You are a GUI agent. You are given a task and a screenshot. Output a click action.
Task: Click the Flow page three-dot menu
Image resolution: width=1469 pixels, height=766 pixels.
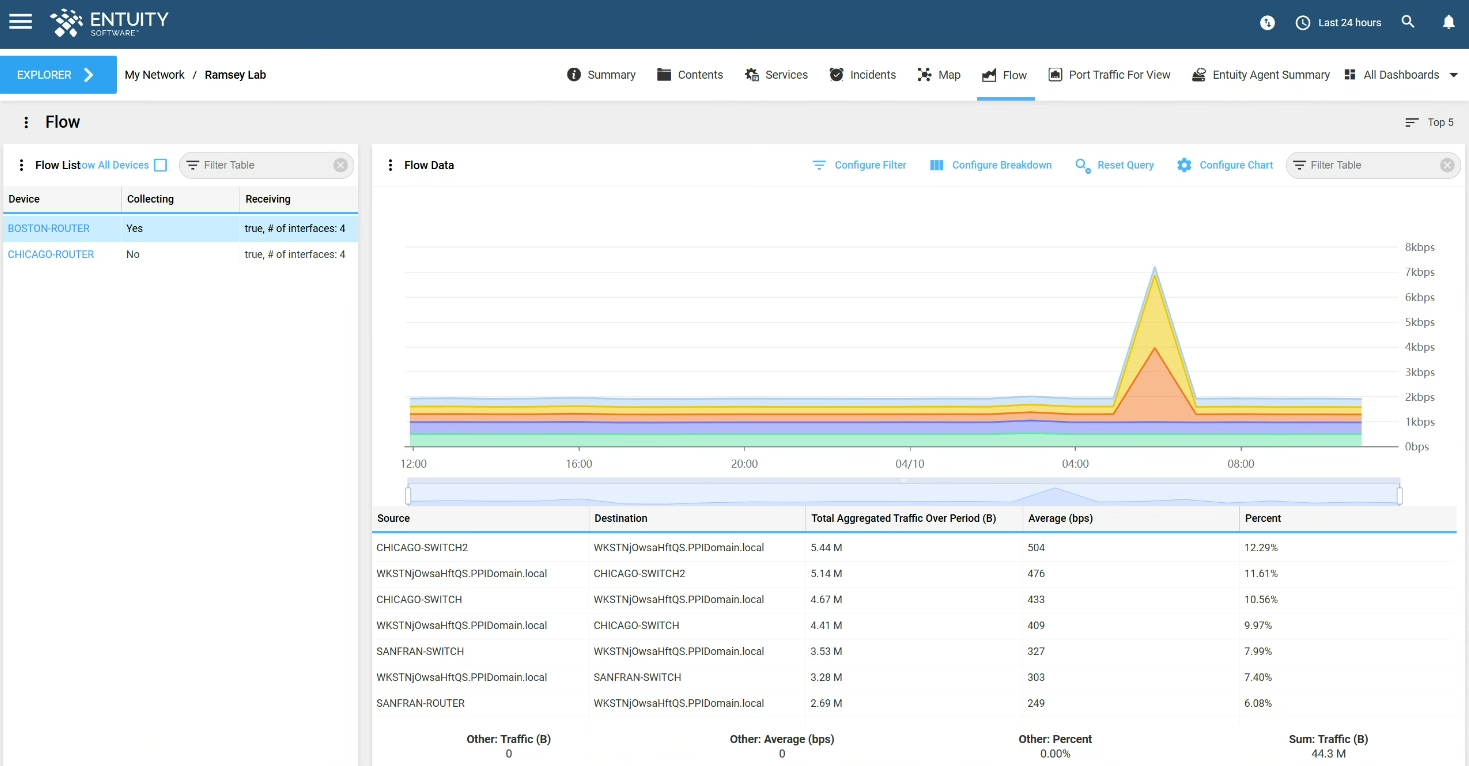pyautogui.click(x=26, y=122)
